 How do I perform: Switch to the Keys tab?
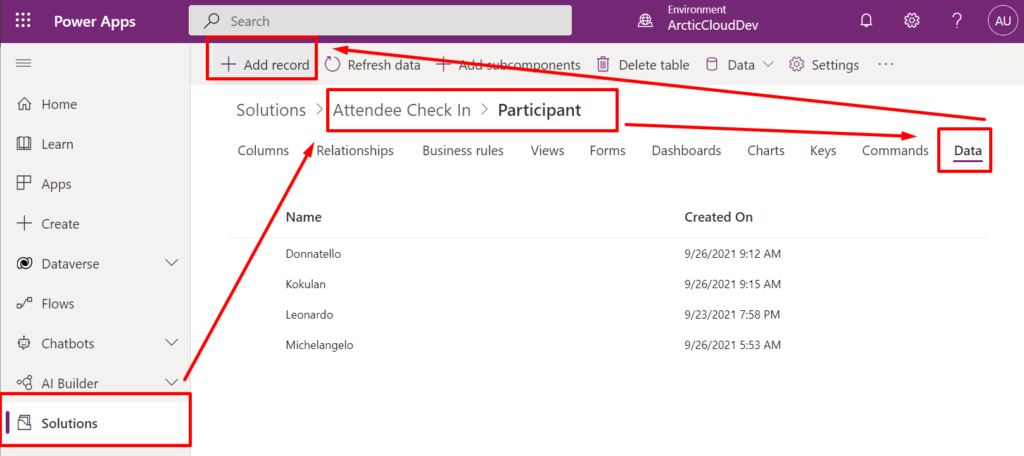pos(823,151)
